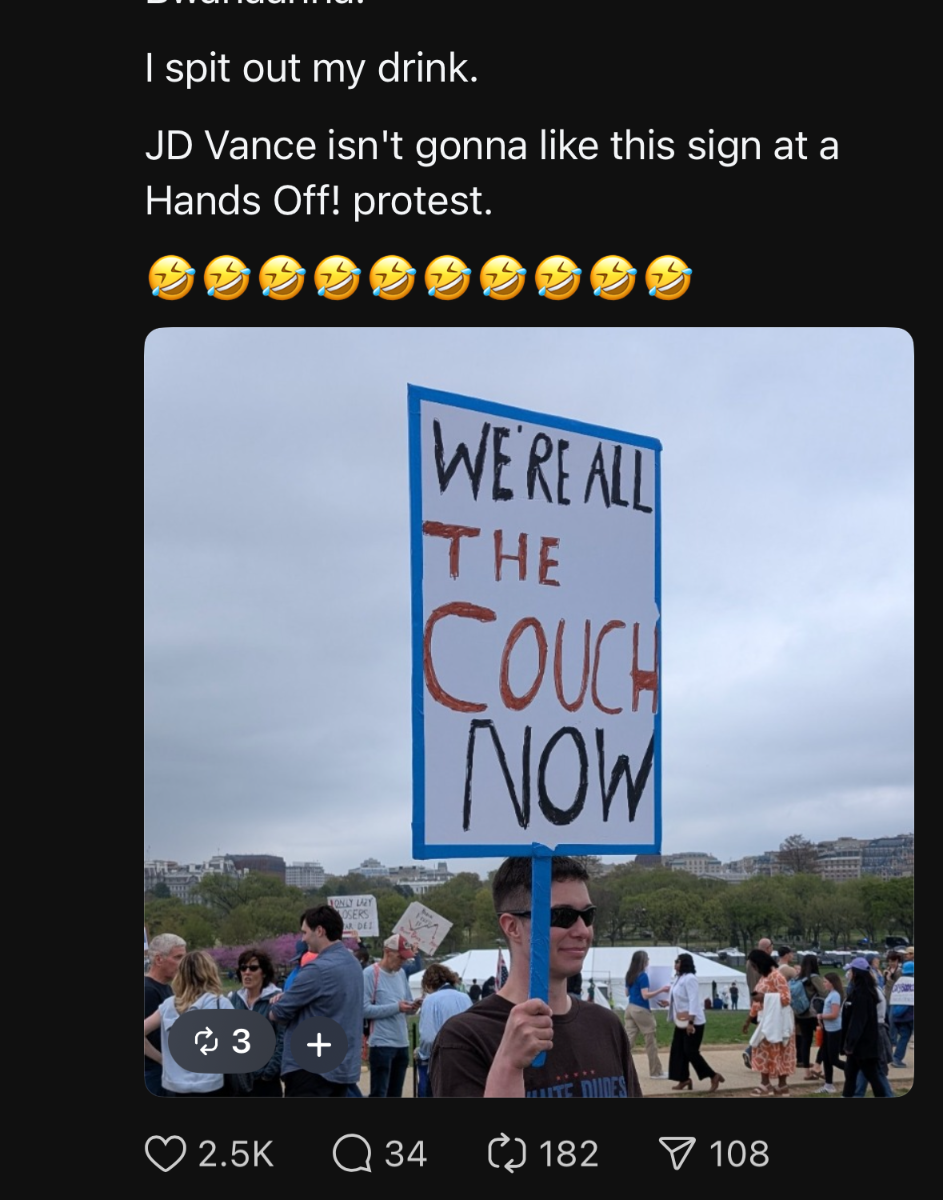Tap the repost arrows inside the photo overlay pill
The height and width of the screenshot is (1200, 943).
coord(206,1043)
